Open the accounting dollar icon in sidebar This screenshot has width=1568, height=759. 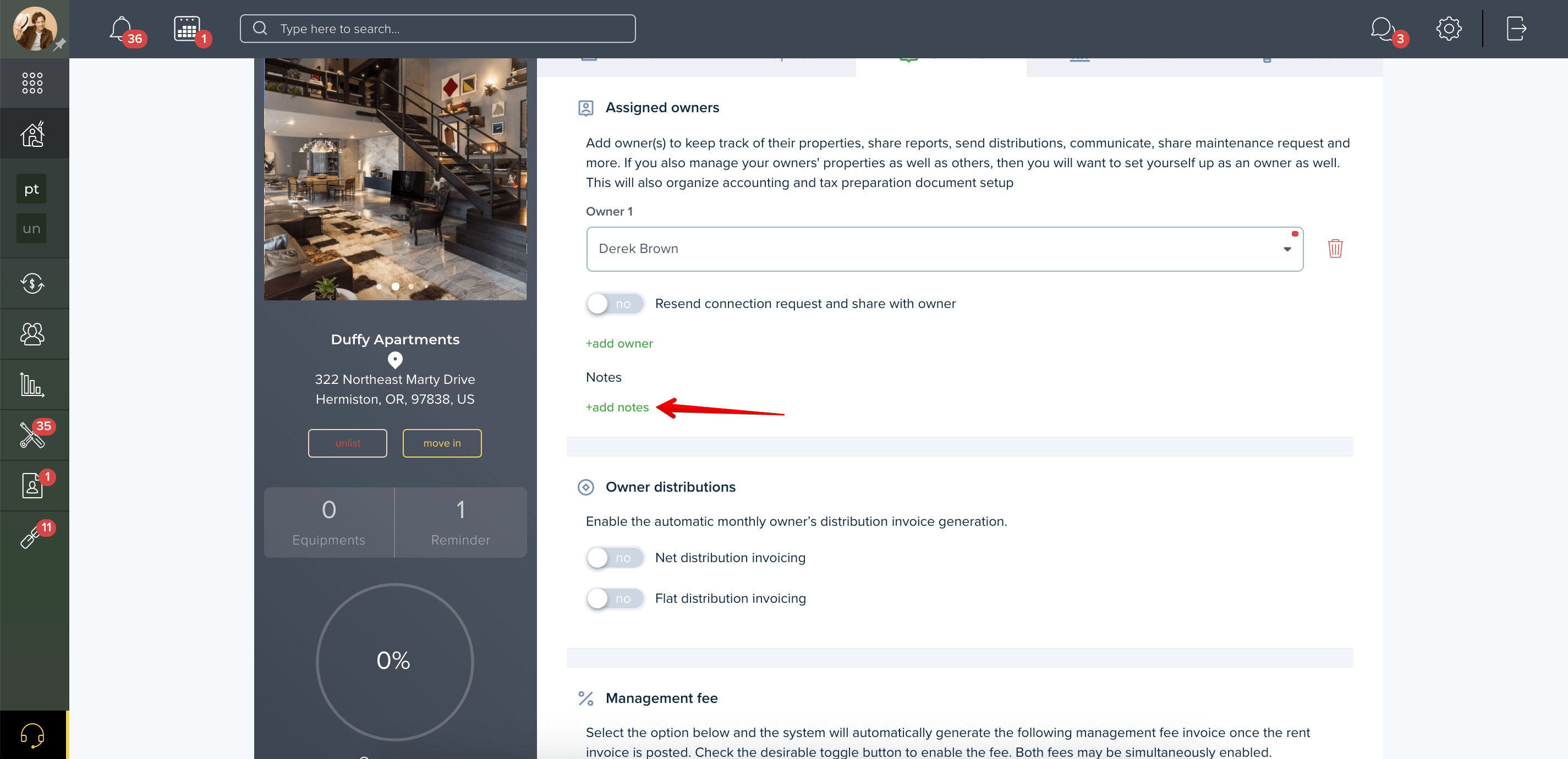pyautogui.click(x=32, y=283)
